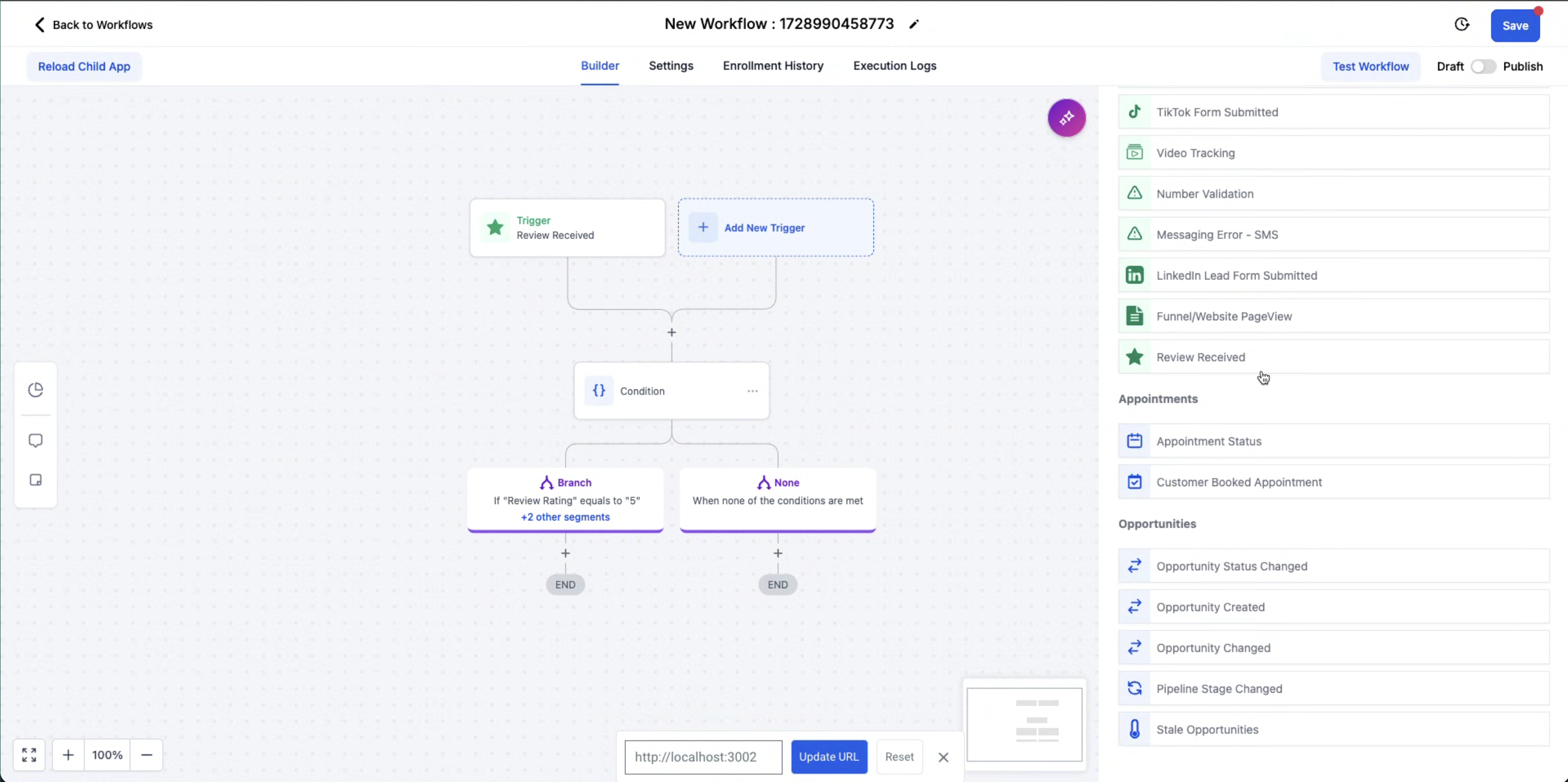
Task: Open the comments bubble sidebar icon
Action: [36, 440]
